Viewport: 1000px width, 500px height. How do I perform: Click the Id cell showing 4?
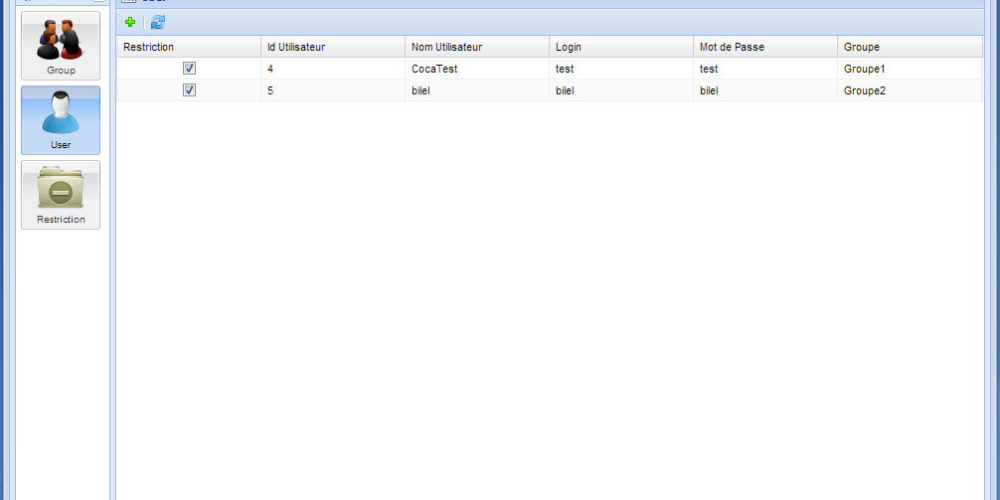pyautogui.click(x=271, y=69)
